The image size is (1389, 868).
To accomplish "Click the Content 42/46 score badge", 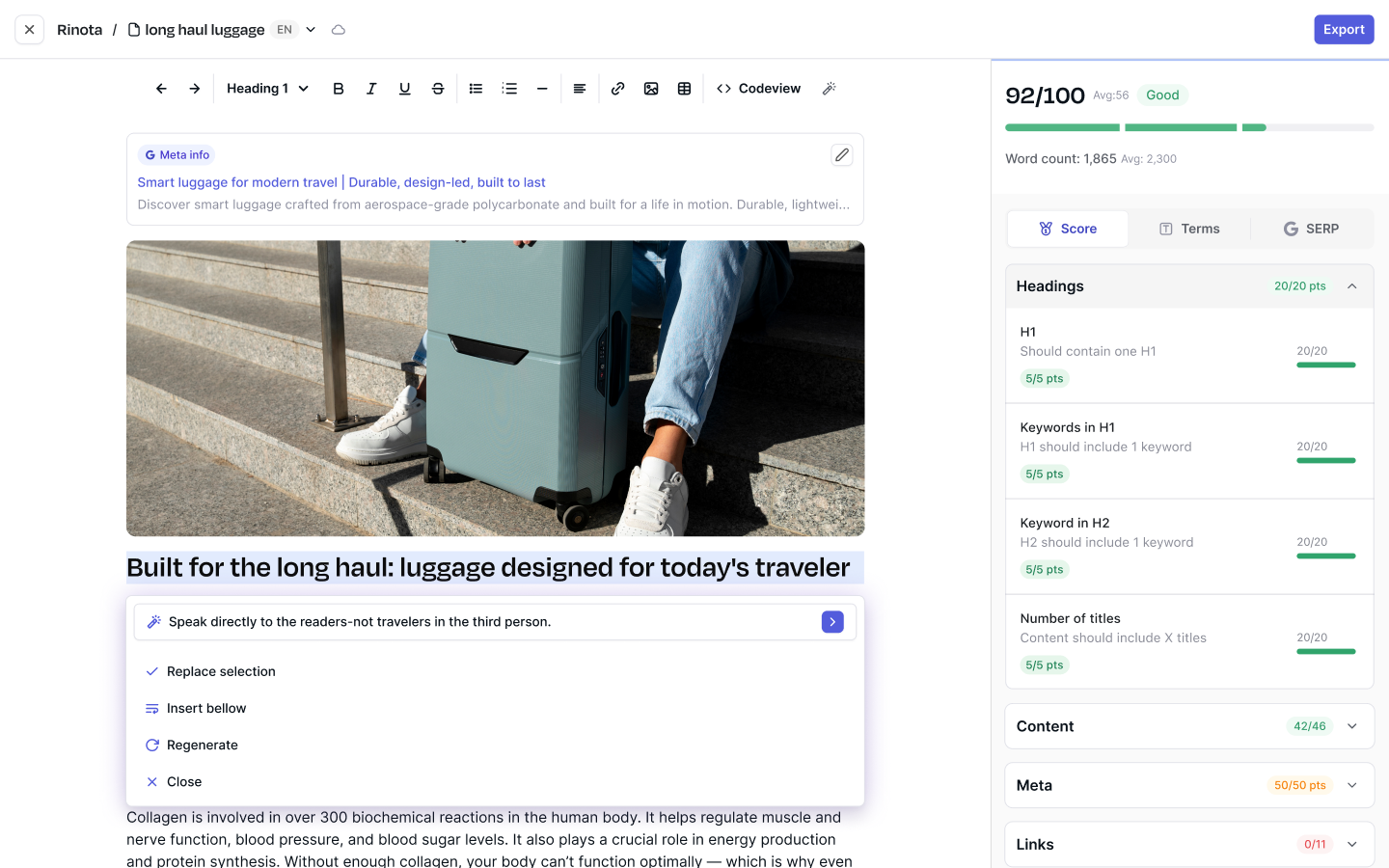I will 1310,726.
